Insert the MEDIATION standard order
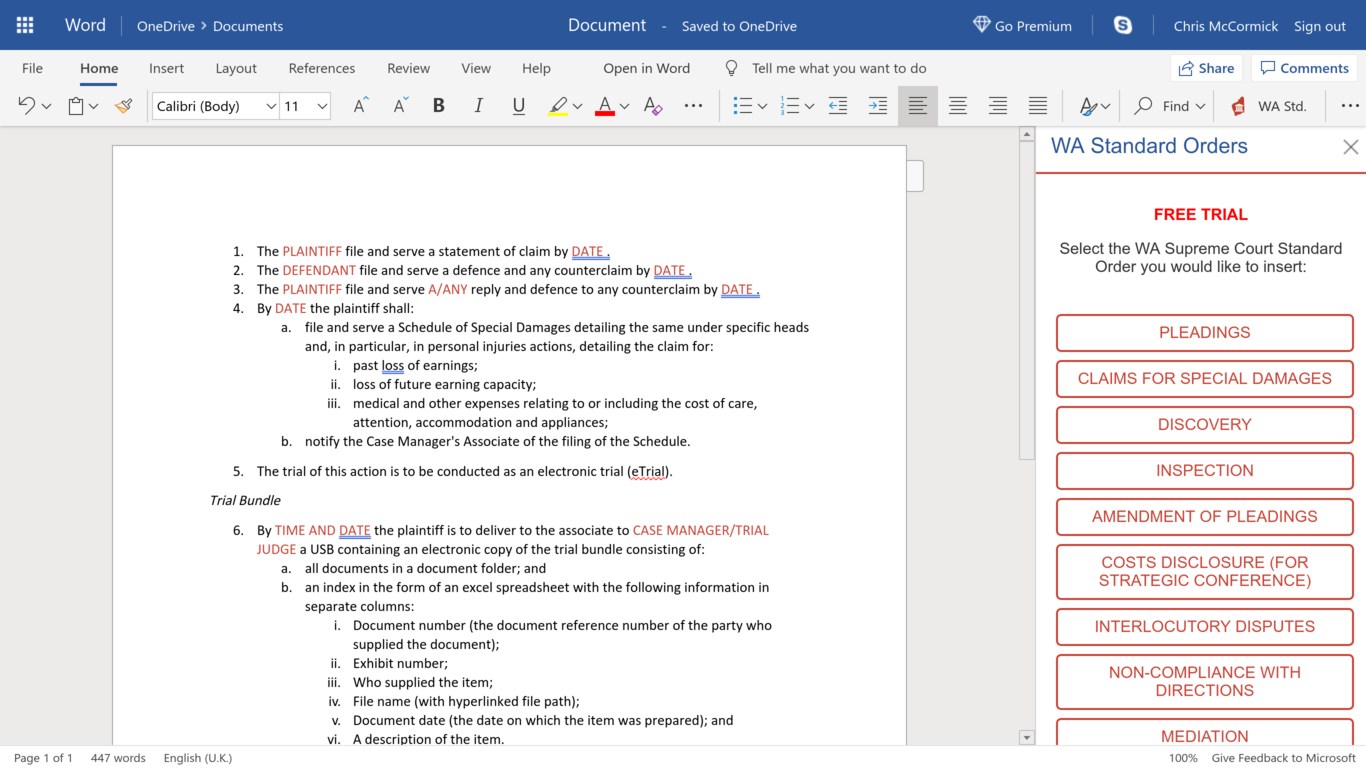 click(1204, 733)
